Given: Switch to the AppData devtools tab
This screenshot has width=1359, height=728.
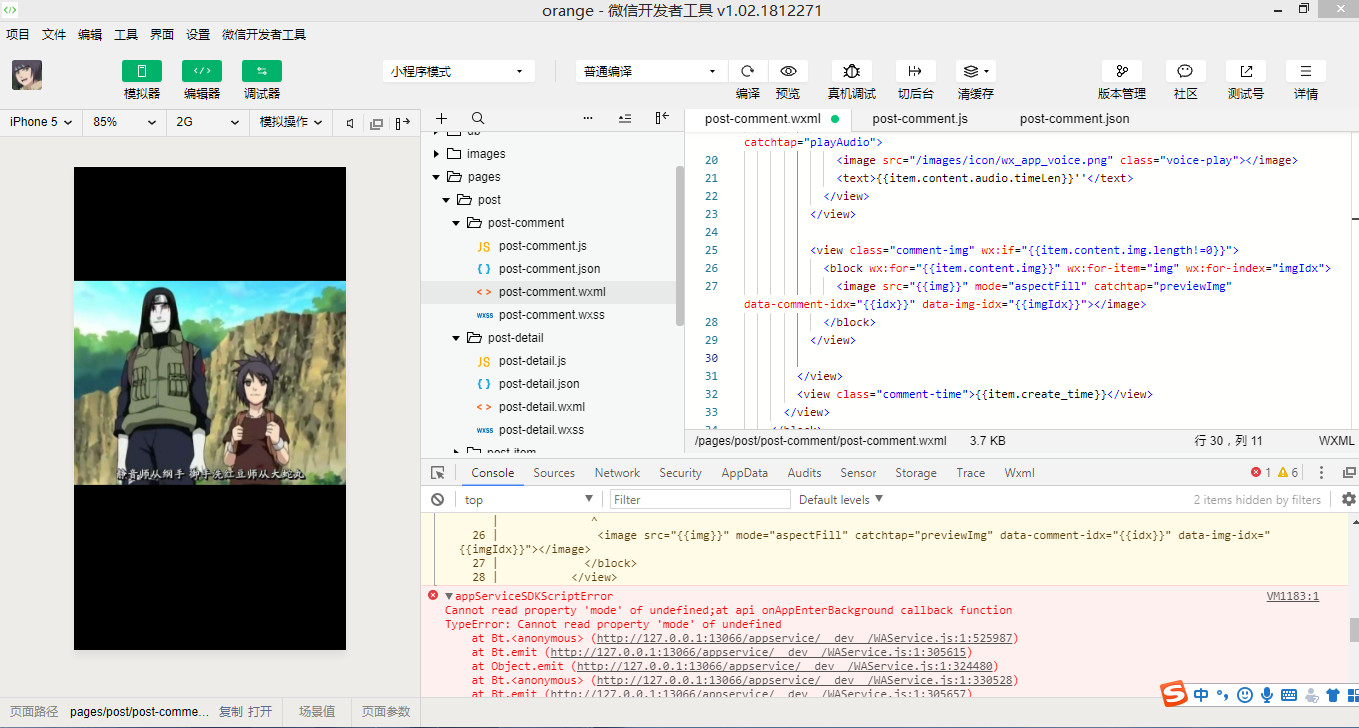Looking at the screenshot, I should [x=745, y=473].
